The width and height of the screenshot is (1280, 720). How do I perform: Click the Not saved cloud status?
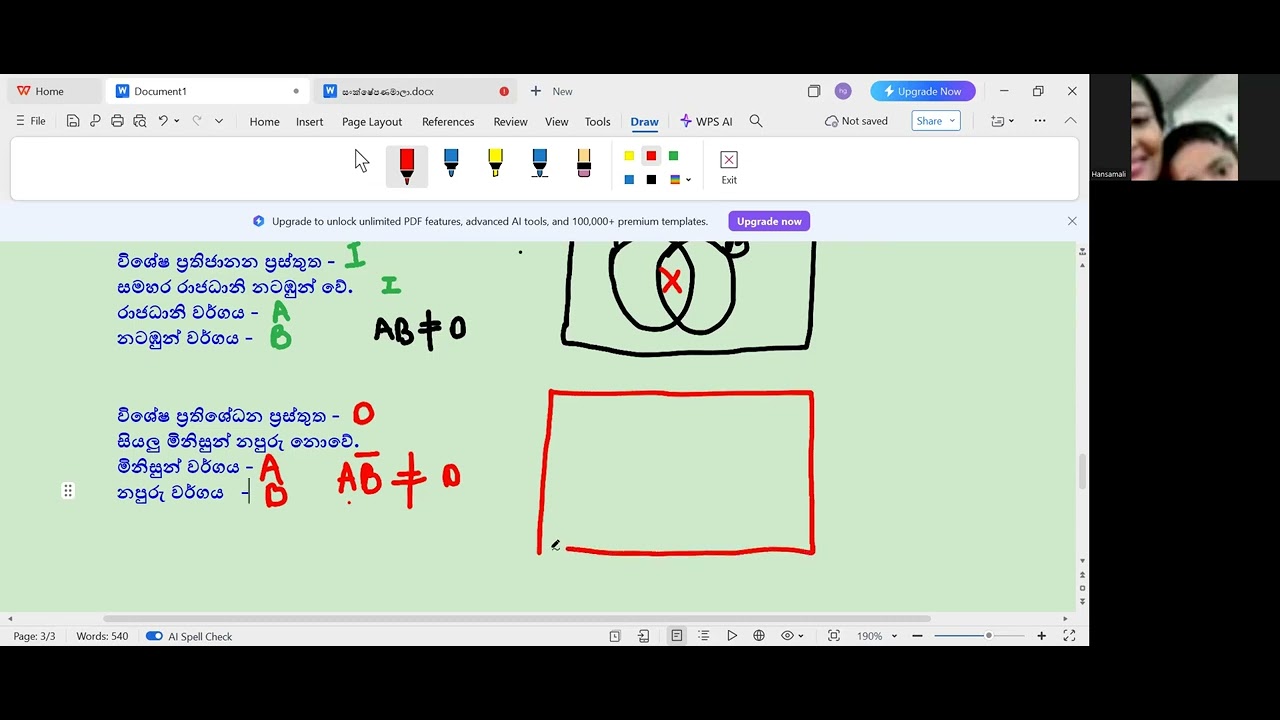(x=856, y=121)
